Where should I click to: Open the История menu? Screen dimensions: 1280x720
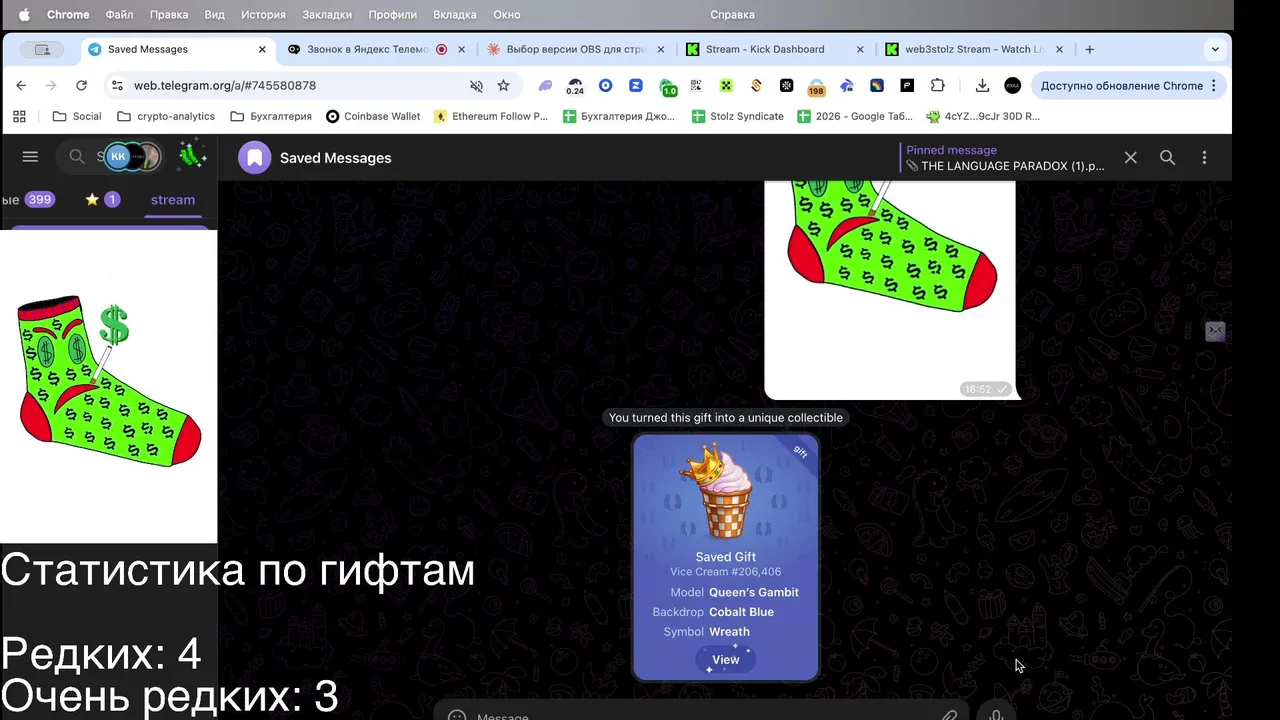point(263,15)
